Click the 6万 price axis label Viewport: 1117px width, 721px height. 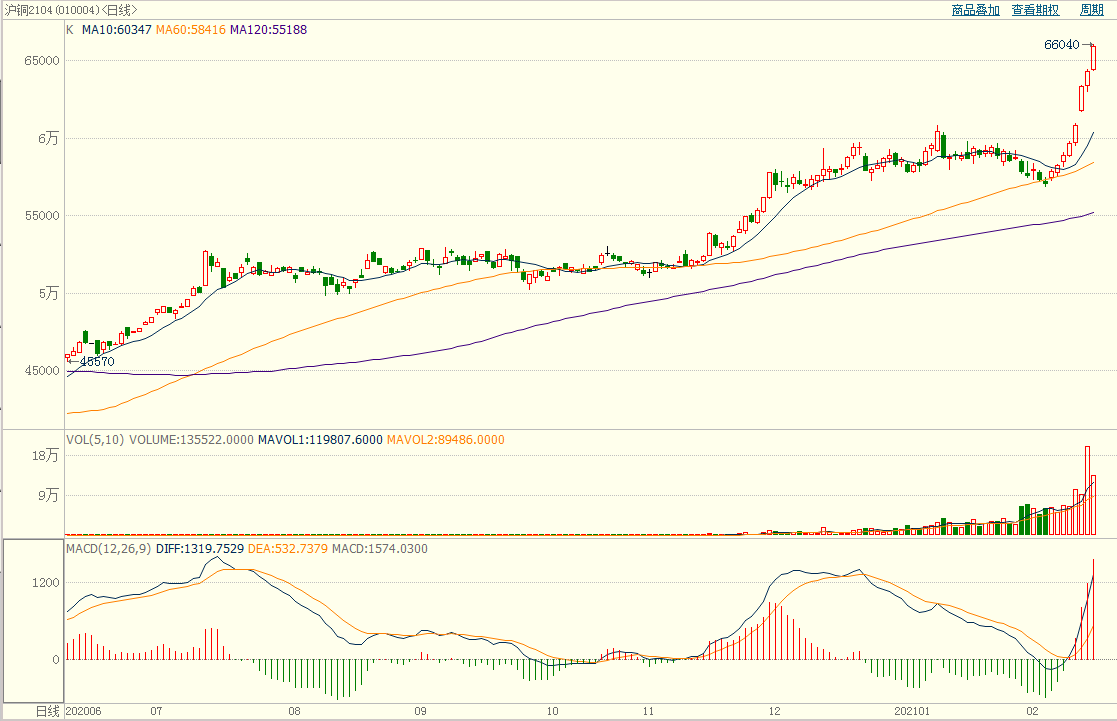[x=48, y=139]
